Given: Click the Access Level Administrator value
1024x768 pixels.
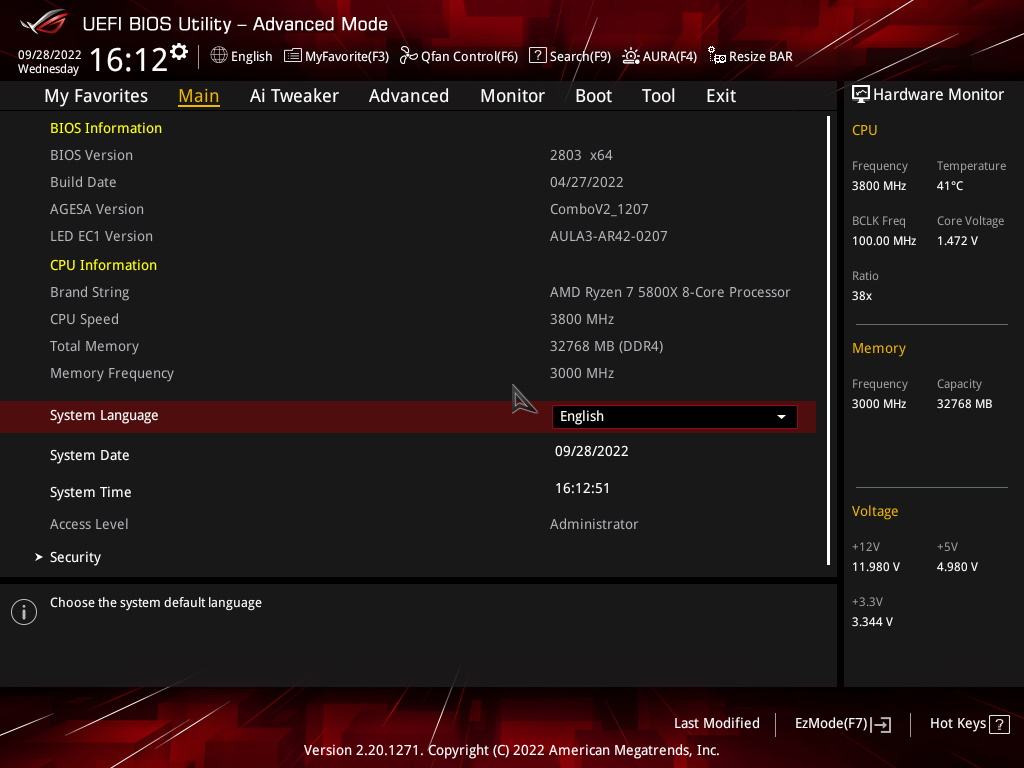Looking at the screenshot, I should tap(594, 524).
